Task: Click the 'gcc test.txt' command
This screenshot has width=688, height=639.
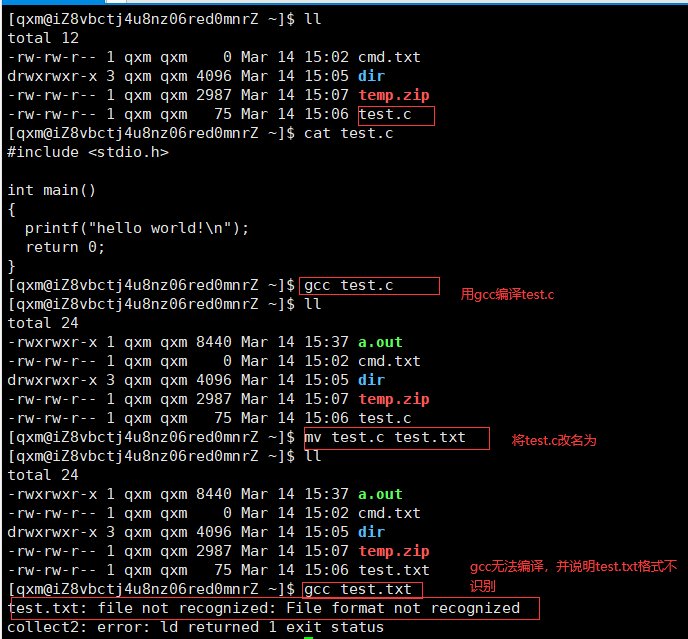Action: (358, 589)
